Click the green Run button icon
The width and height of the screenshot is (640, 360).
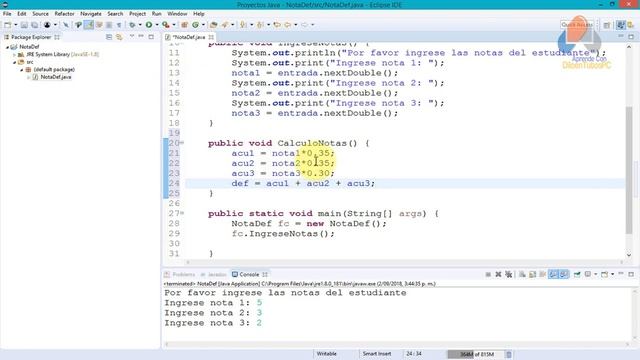149,25
